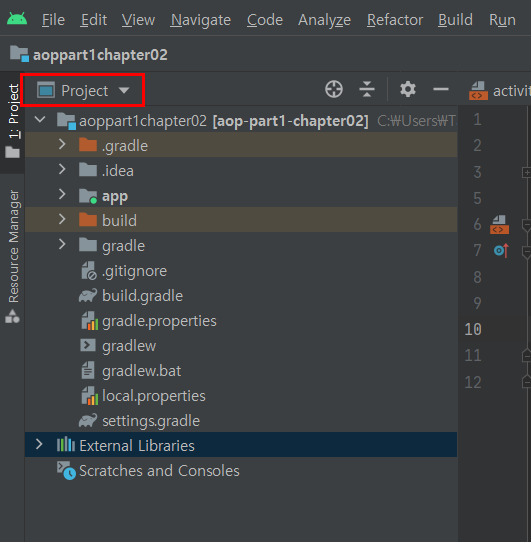Open the Build menu
The width and height of the screenshot is (531, 542).
click(455, 20)
